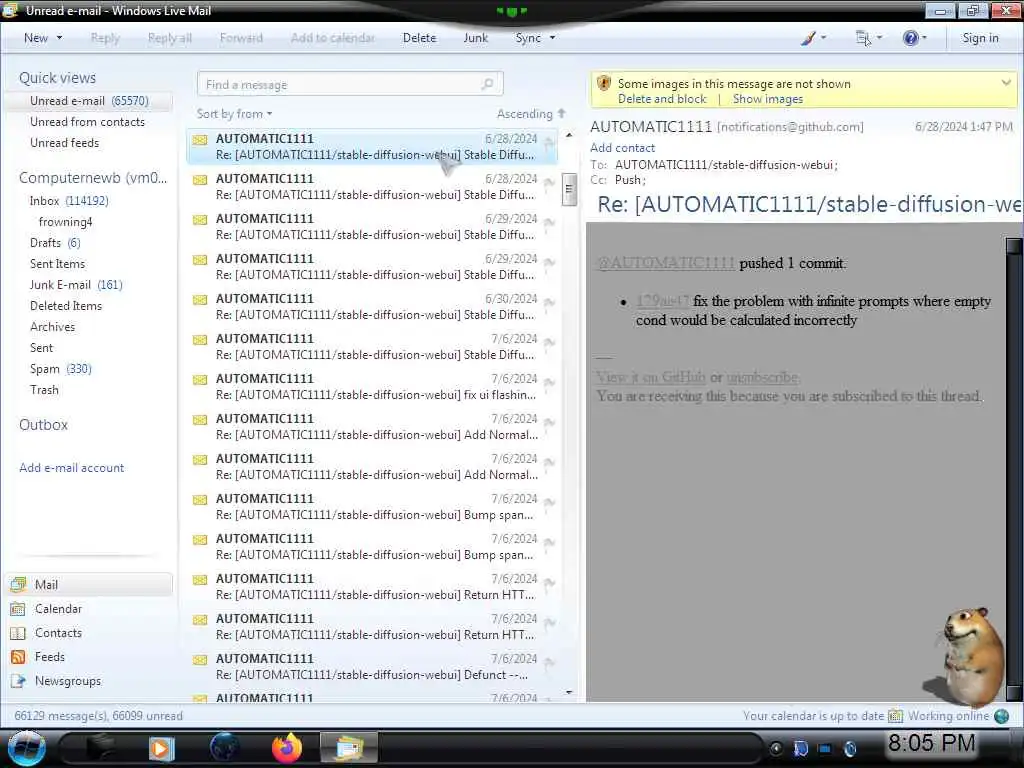The image size is (1024, 768).
Task: Click the Newsgroups icon
Action: coord(18,681)
